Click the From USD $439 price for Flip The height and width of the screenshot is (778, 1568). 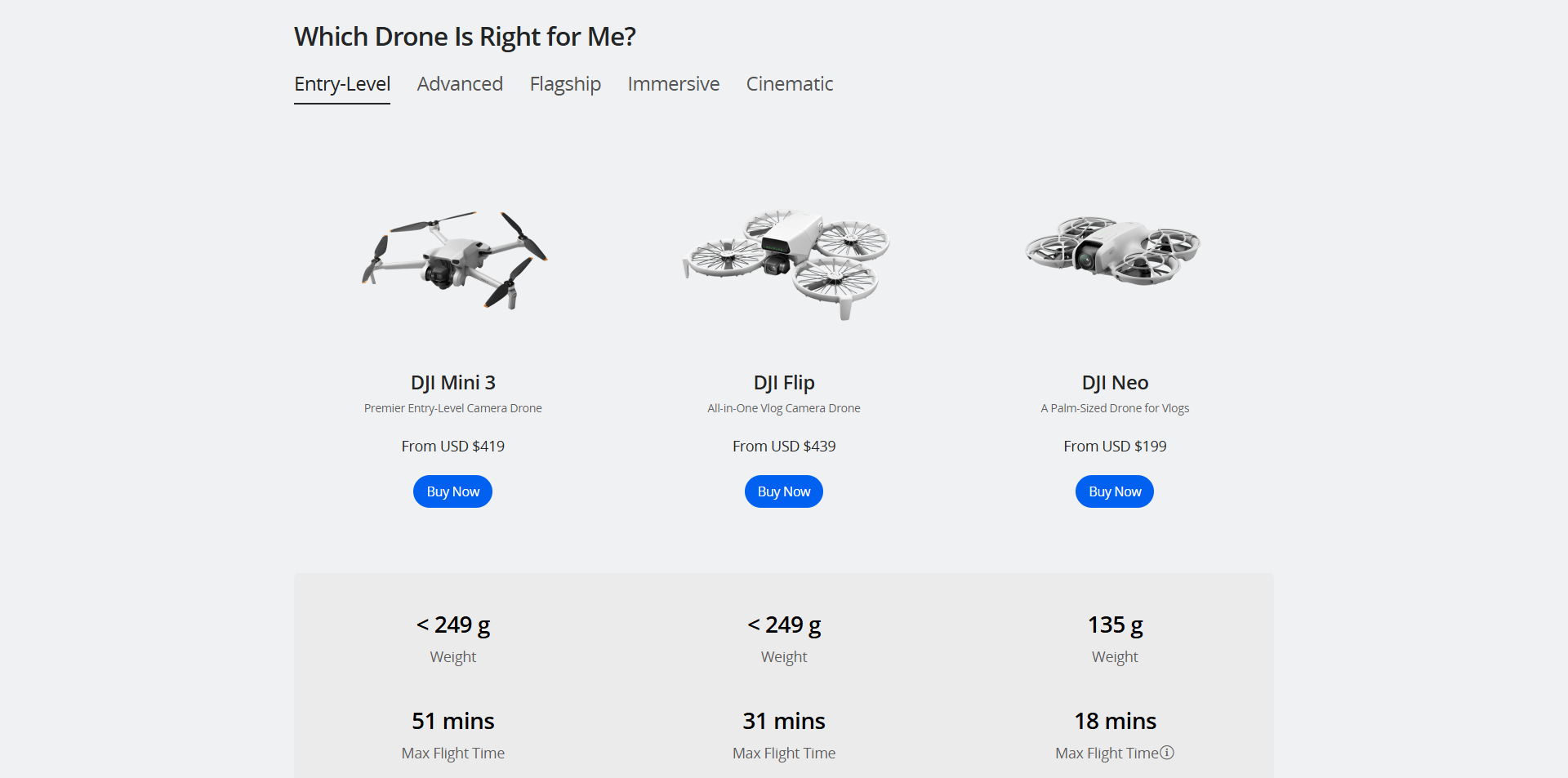click(783, 446)
